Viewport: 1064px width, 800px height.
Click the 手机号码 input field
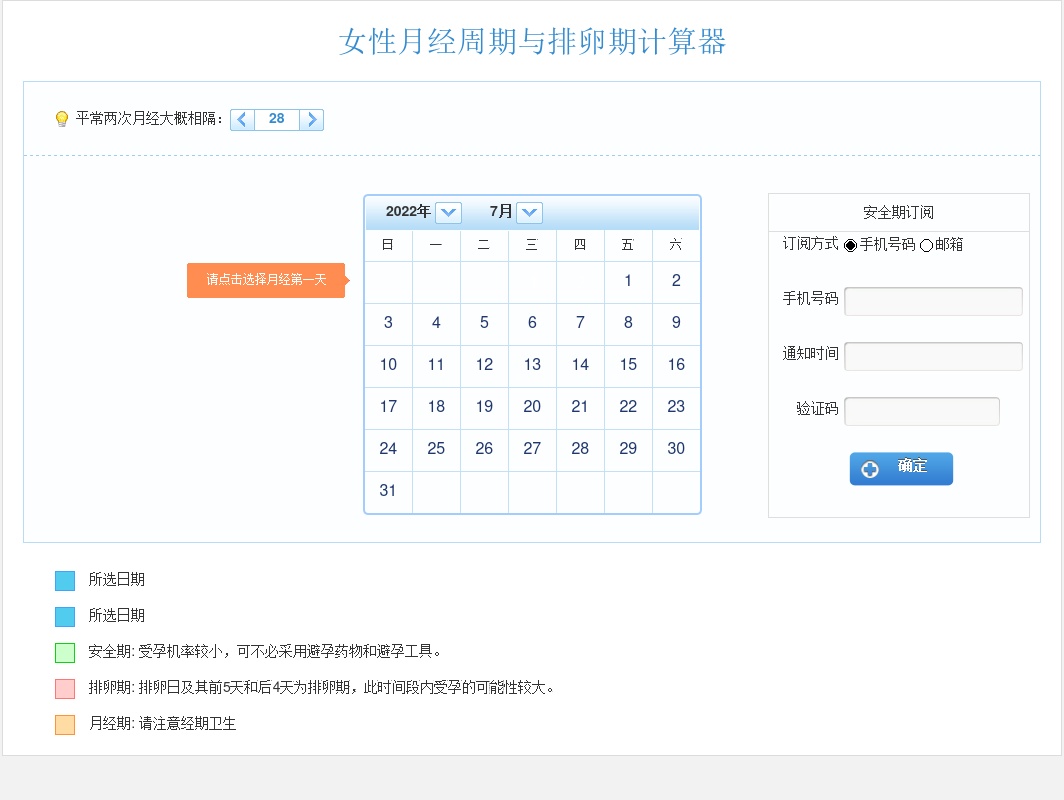[933, 301]
